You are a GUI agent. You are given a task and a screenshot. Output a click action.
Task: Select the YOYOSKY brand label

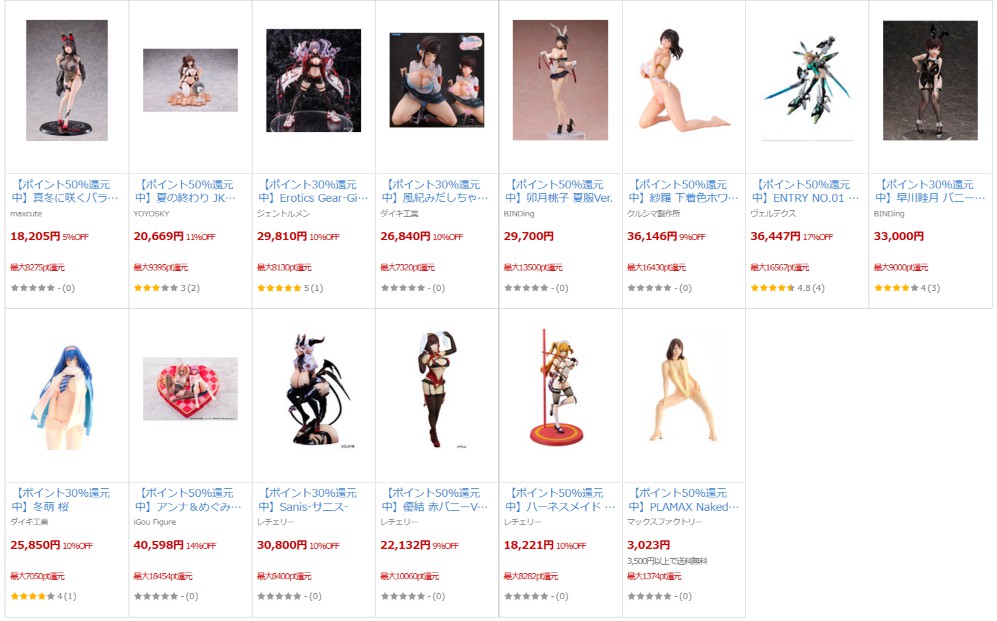click(x=151, y=214)
